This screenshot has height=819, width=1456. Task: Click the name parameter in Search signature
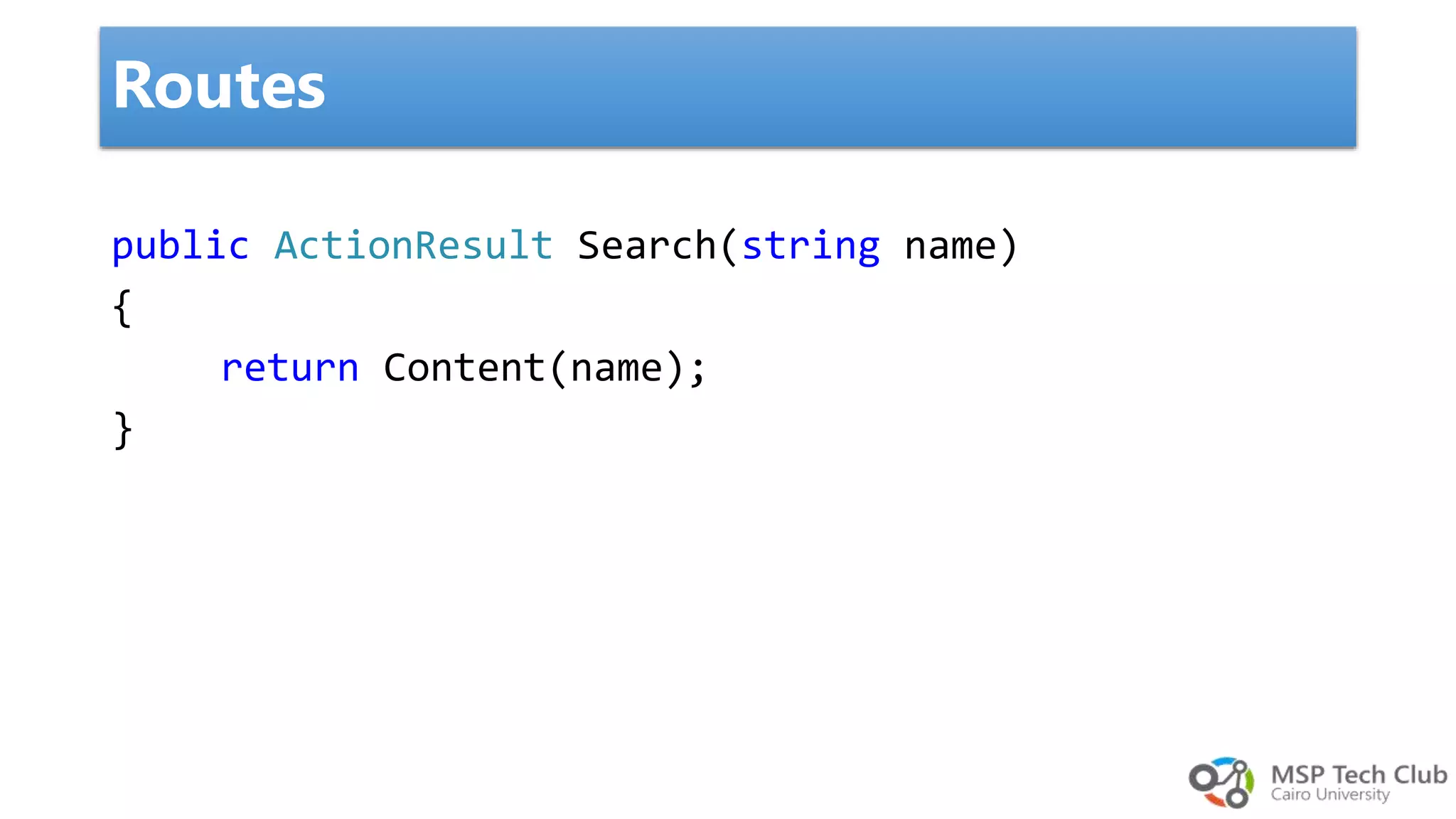click(951, 246)
